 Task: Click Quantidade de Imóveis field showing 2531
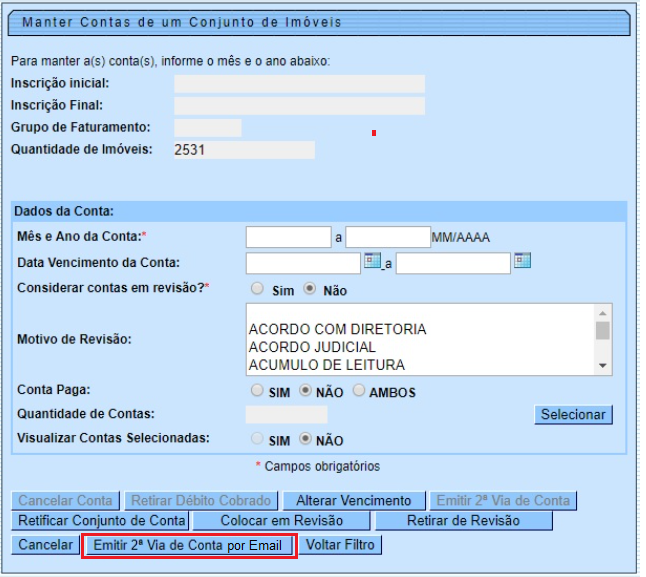click(x=244, y=150)
